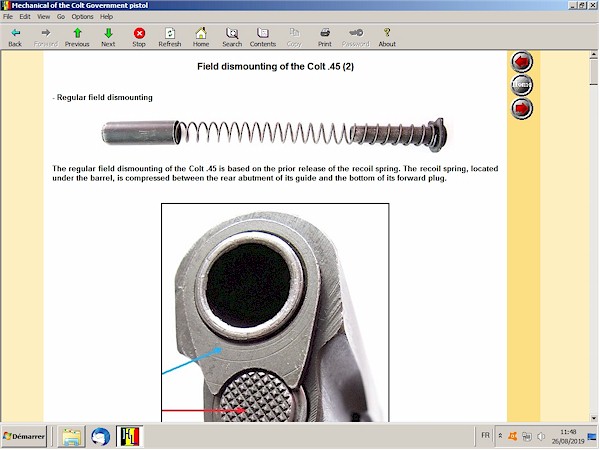Open the View menu

(44, 16)
